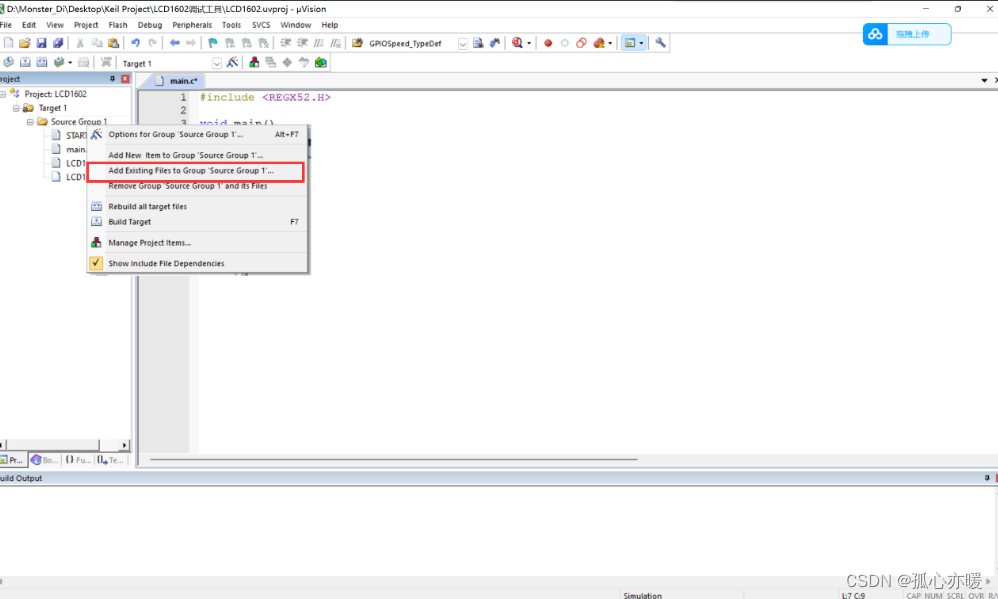Open the Project menu
The width and height of the screenshot is (998, 599).
coord(86,25)
